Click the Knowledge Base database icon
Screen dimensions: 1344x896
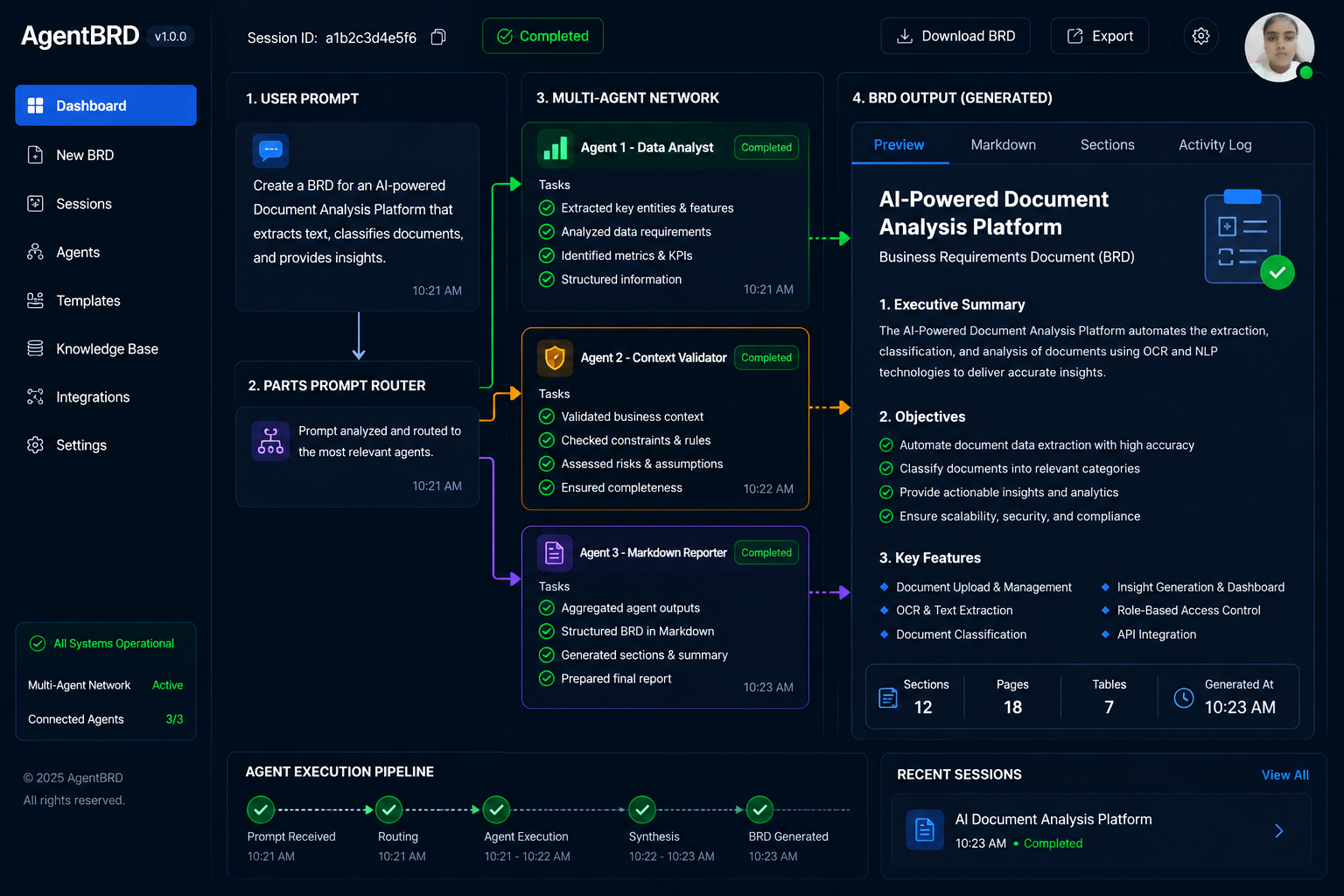[36, 348]
